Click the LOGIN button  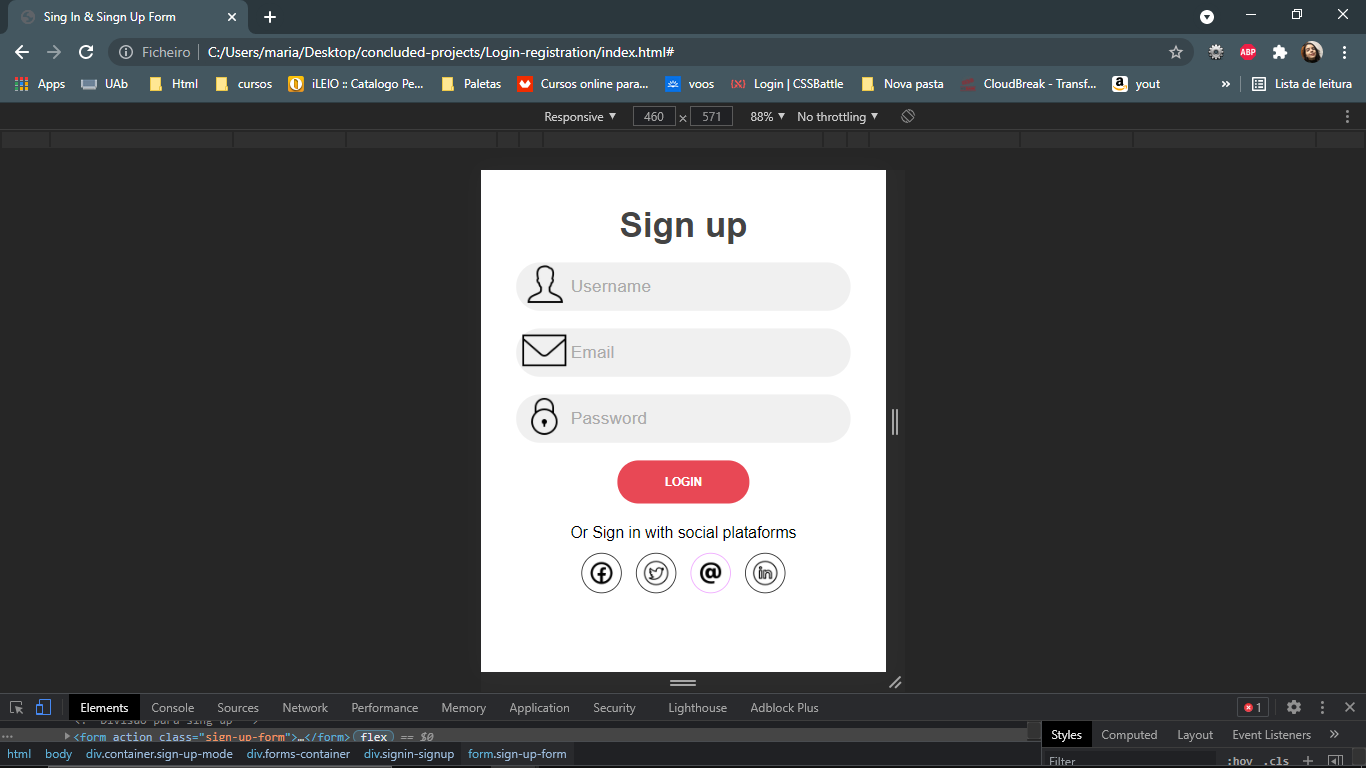click(683, 481)
